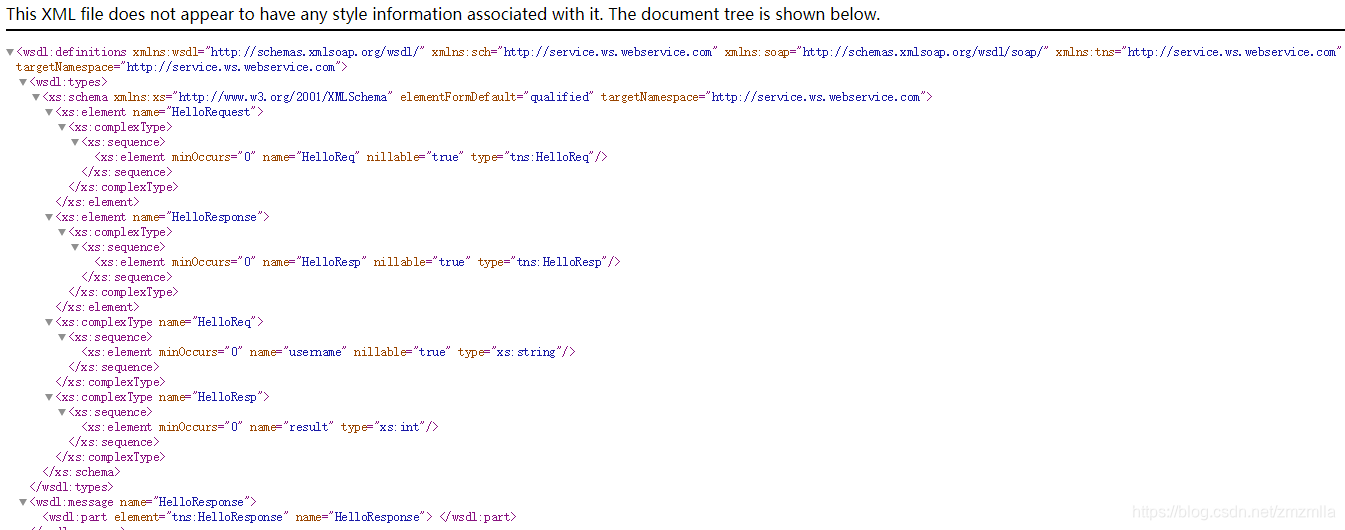Click the elementFormDefault="qualified" attribute
The image size is (1345, 530).
[497, 97]
